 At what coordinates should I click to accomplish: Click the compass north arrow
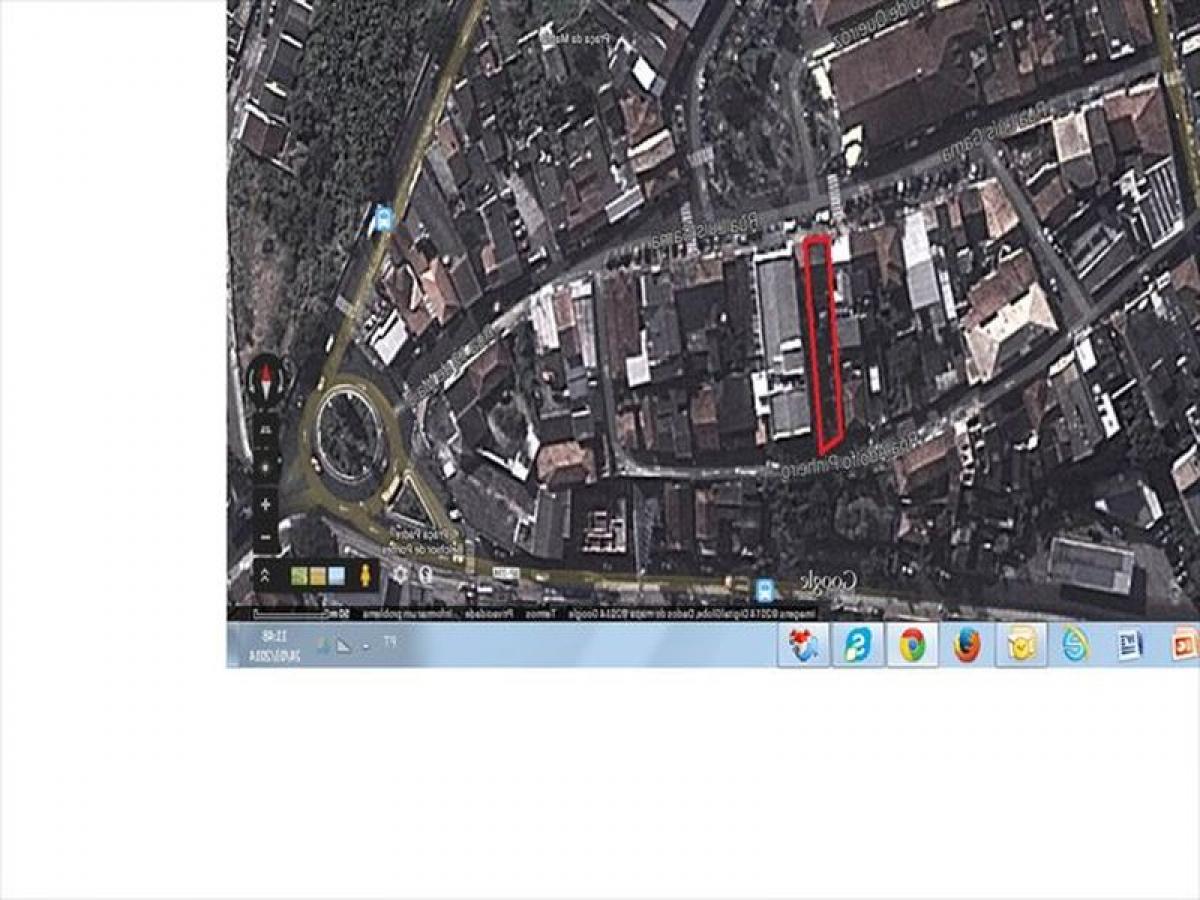point(265,378)
